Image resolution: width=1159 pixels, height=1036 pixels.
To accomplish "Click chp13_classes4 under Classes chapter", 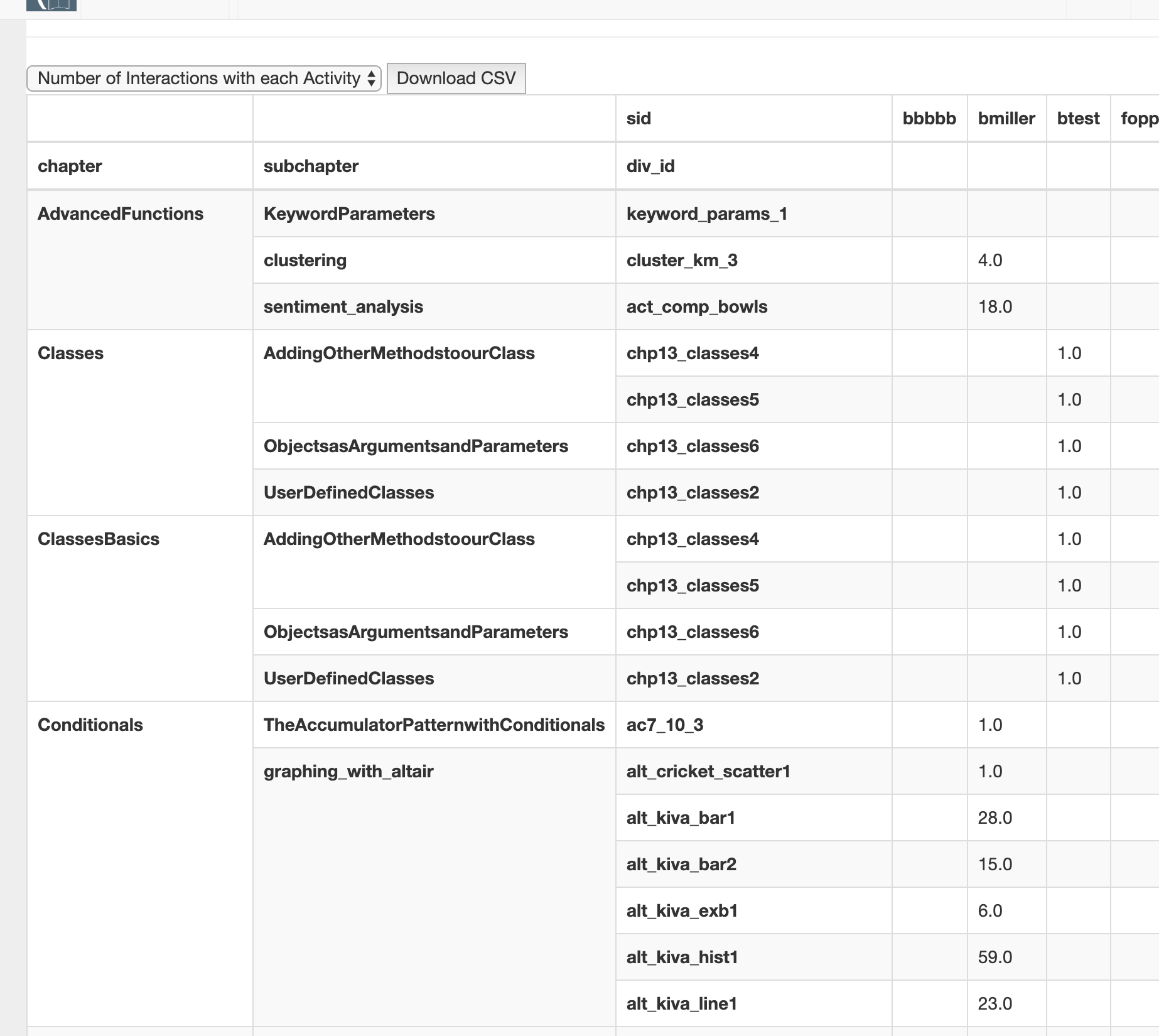I will [754, 353].
